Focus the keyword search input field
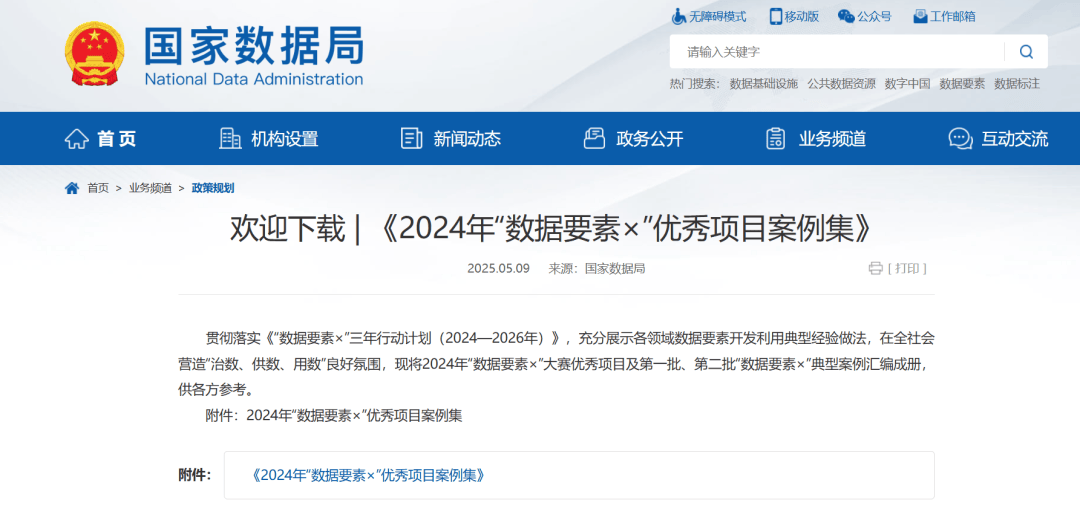The width and height of the screenshot is (1080, 532). pyautogui.click(x=837, y=52)
